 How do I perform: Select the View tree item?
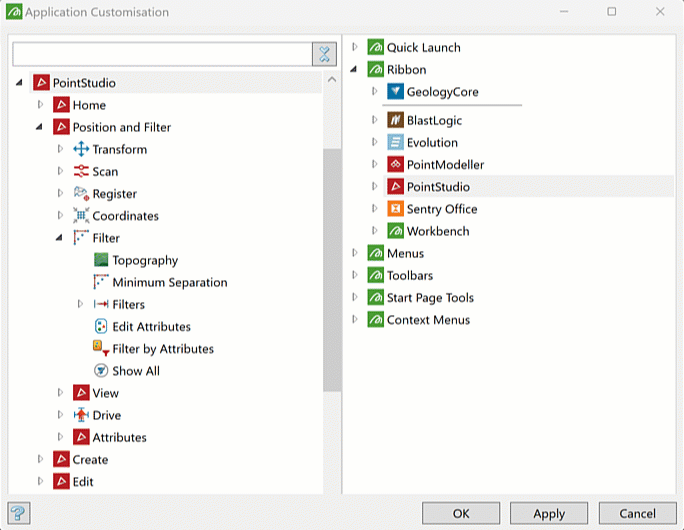[x=106, y=393]
